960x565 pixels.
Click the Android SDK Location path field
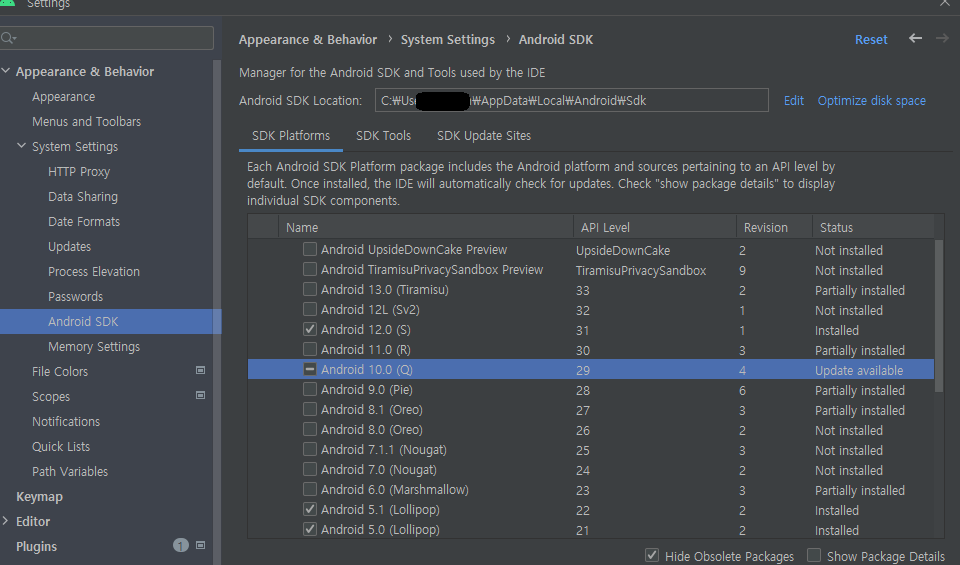click(571, 100)
